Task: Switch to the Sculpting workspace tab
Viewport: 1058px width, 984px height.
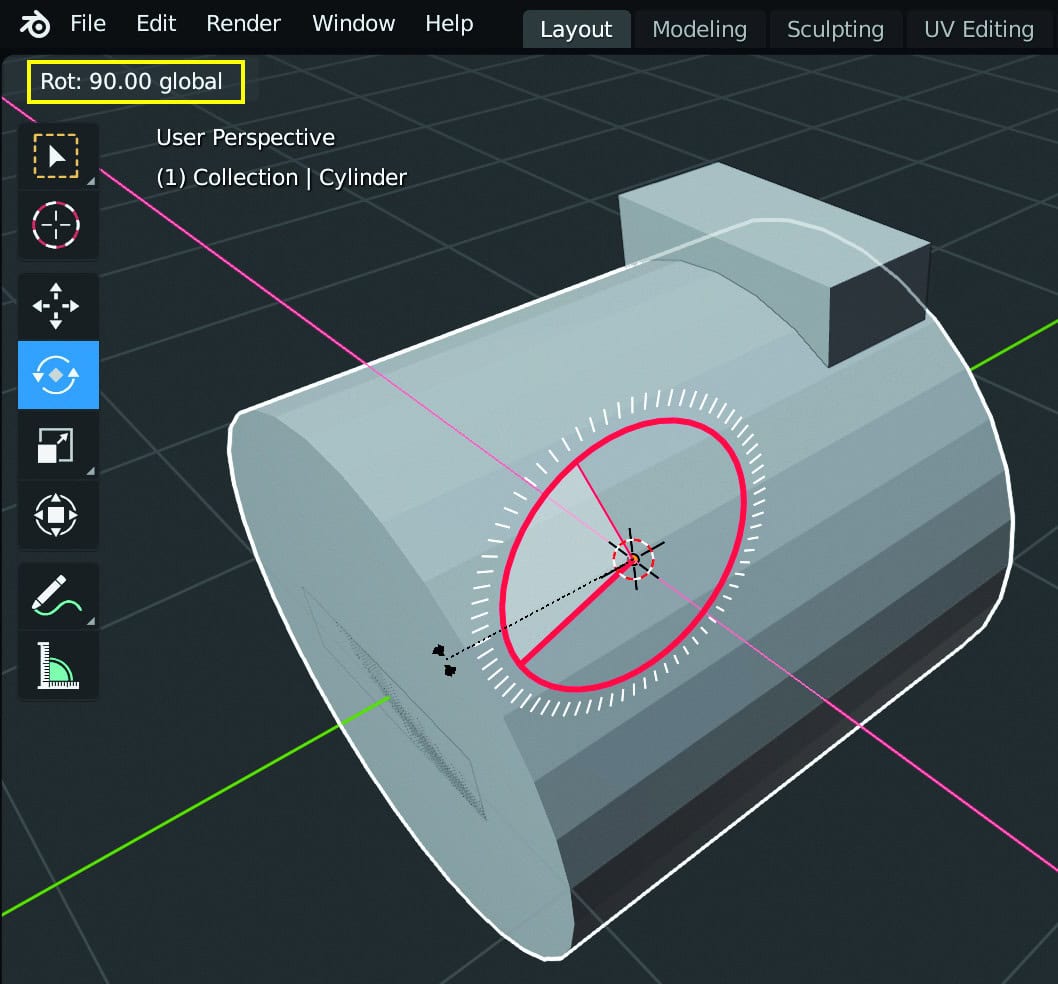Action: click(x=836, y=29)
